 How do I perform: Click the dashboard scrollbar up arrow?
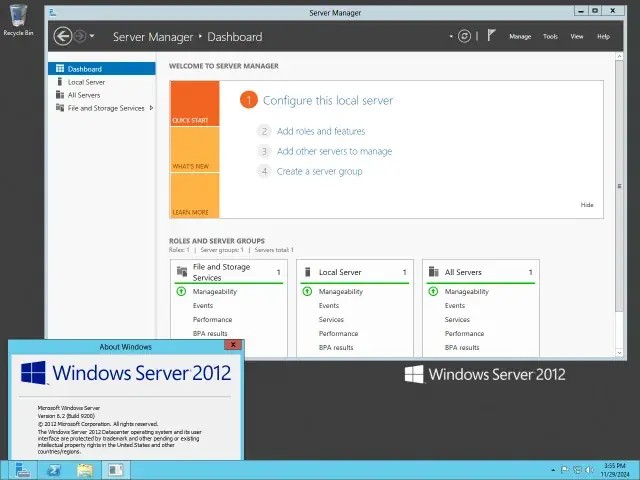click(619, 56)
